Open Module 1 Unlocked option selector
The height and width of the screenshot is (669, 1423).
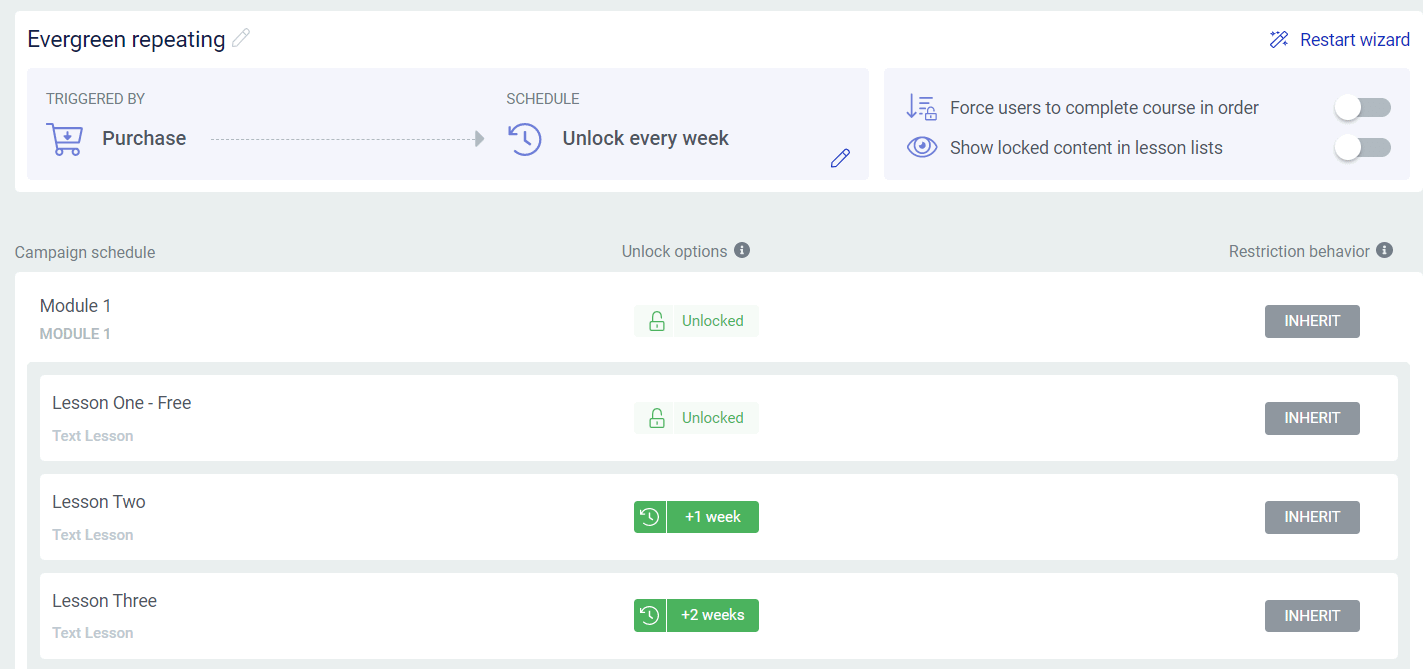(x=697, y=321)
